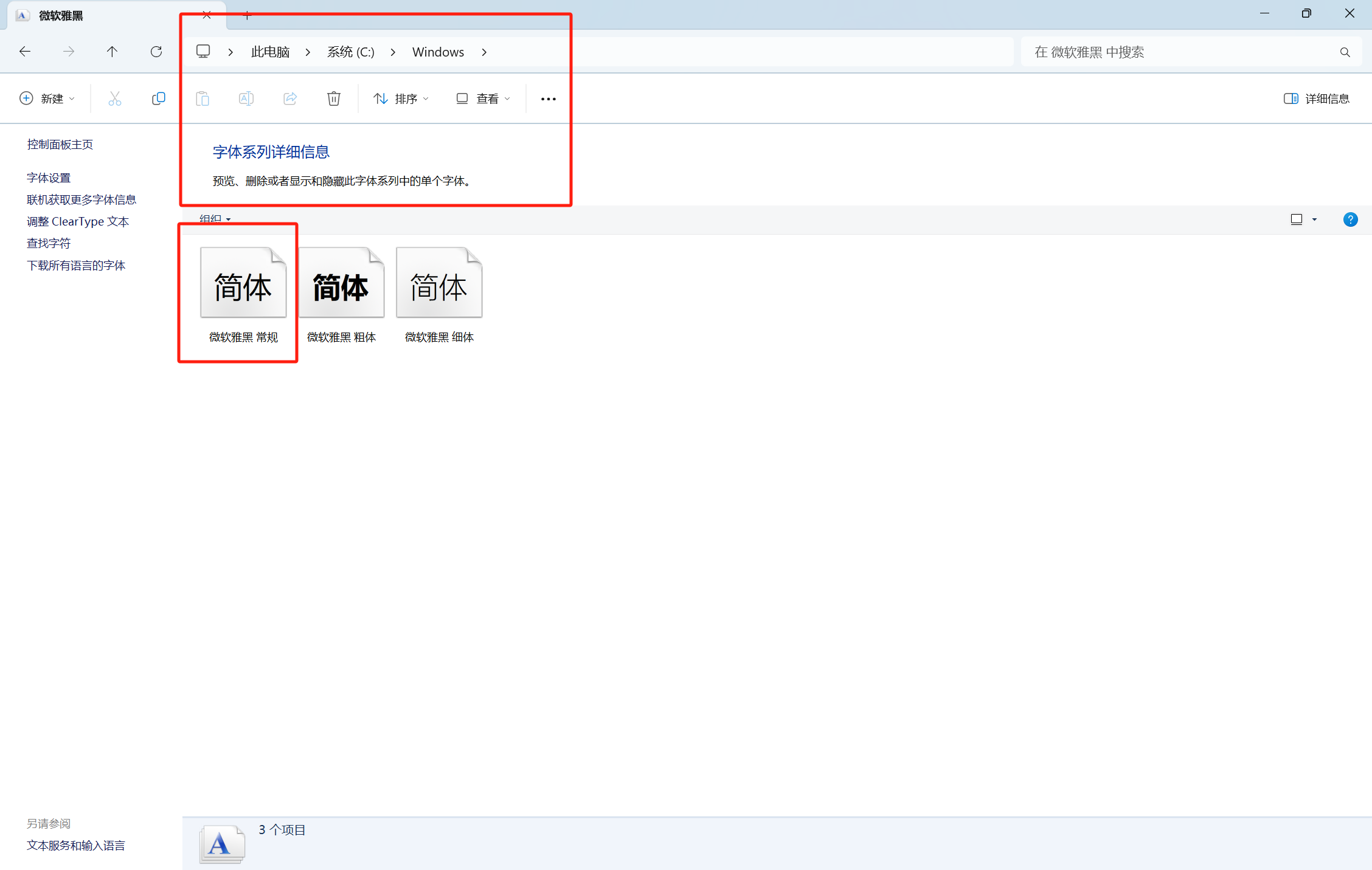
Task: Add a new tab with plus button
Action: pos(247,15)
